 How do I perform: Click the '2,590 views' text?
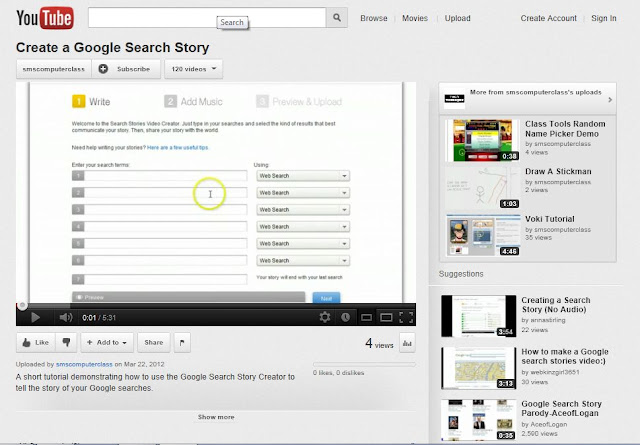click(539, 434)
